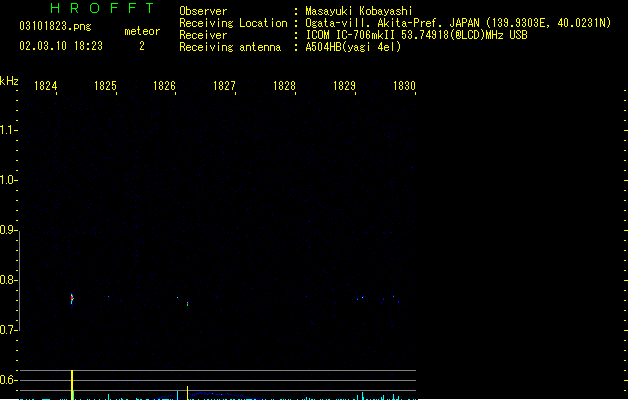The width and height of the screenshot is (629, 400).
Task: Click the 1825 time axis label
Action: [106, 86]
